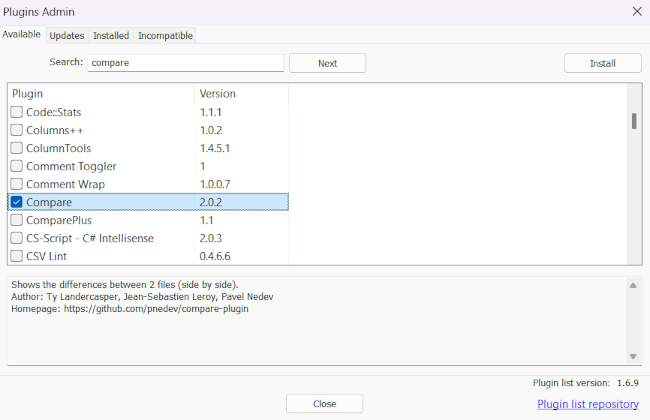
Task: Enable the Columns++ plugin checkbox
Action: point(16,130)
